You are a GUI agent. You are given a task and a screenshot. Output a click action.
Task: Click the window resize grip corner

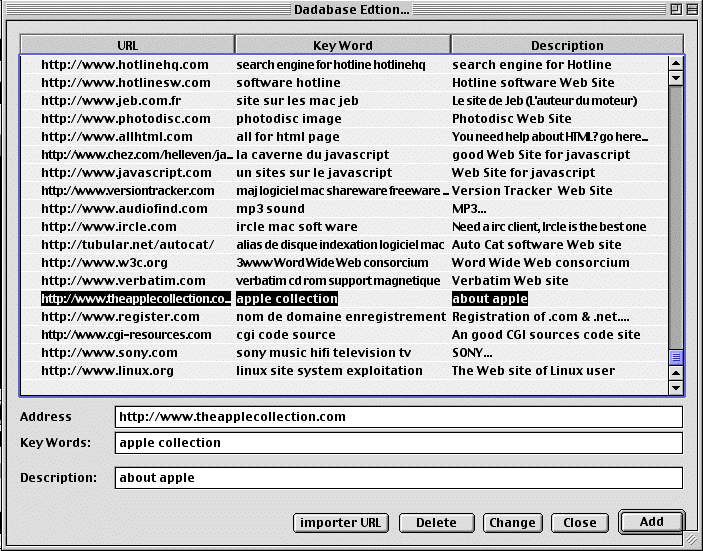690,540
